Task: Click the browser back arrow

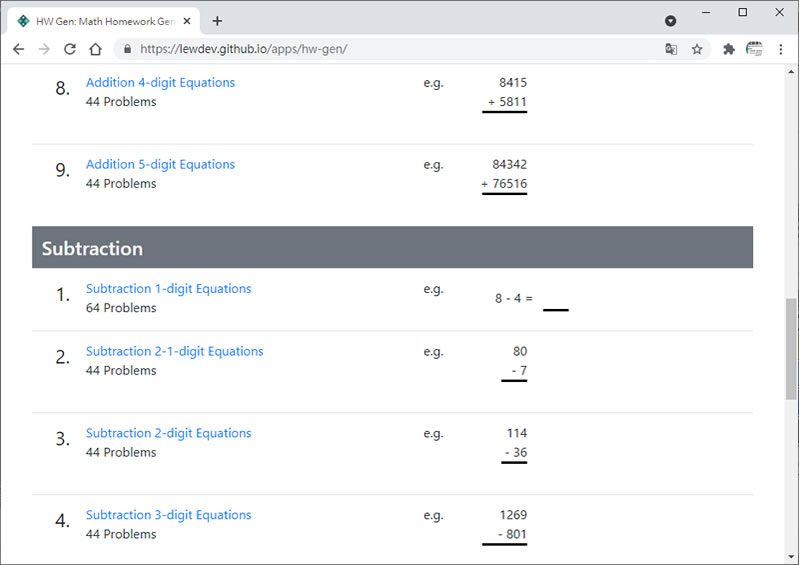Action: tap(18, 49)
